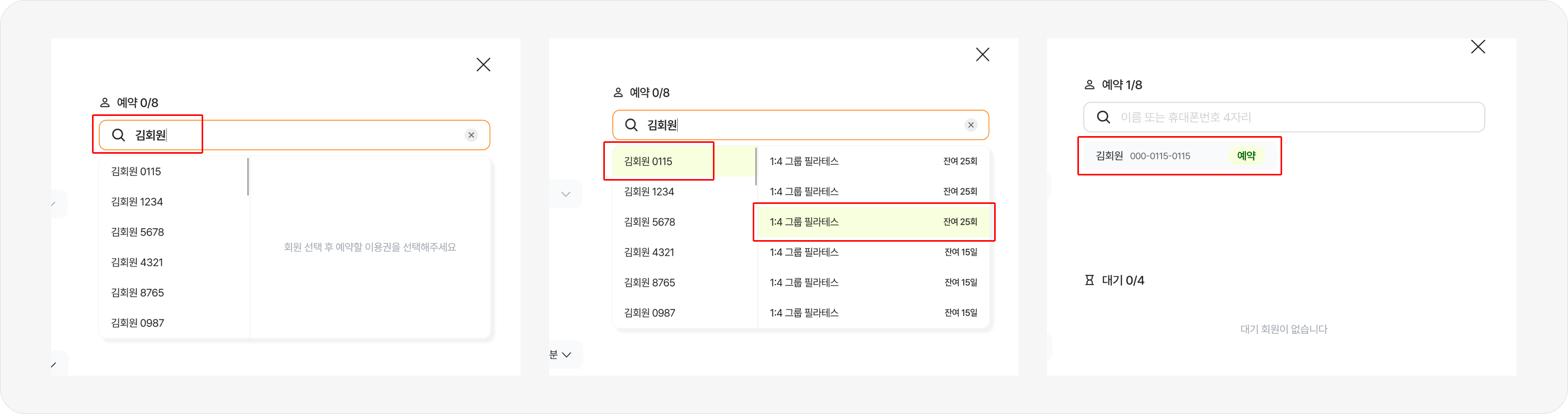
Task: Clear the search field above highlighted 김회원 0115
Action: click(x=971, y=125)
